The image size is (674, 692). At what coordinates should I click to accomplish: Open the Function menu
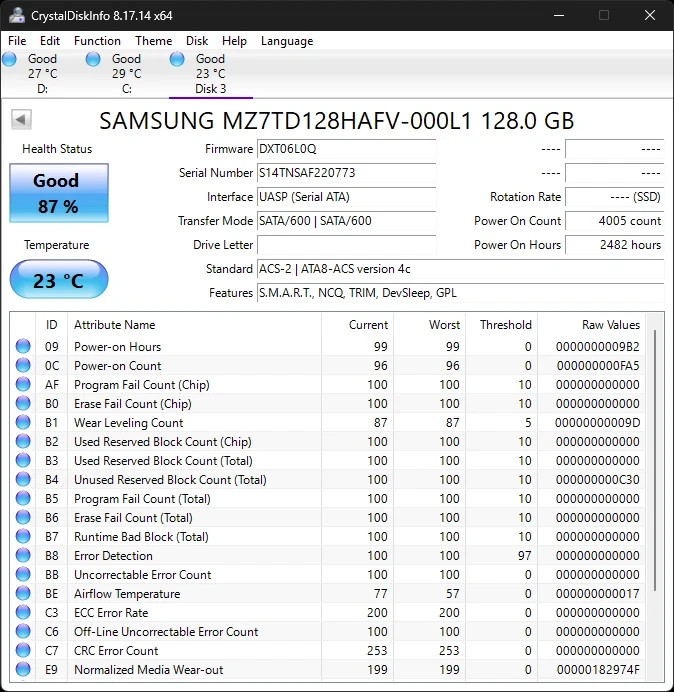click(x=97, y=41)
